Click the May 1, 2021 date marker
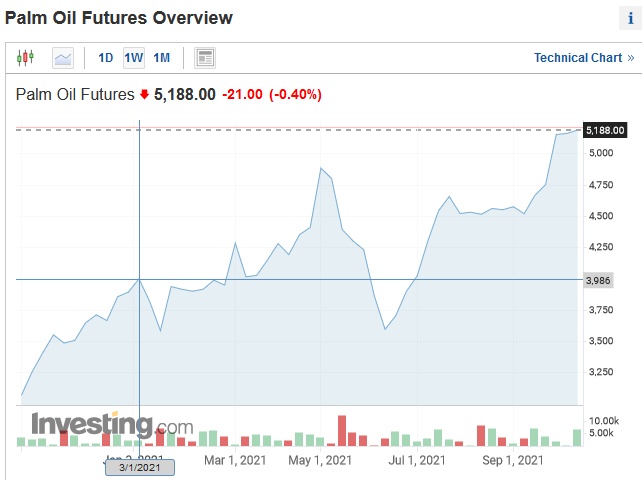 320,460
